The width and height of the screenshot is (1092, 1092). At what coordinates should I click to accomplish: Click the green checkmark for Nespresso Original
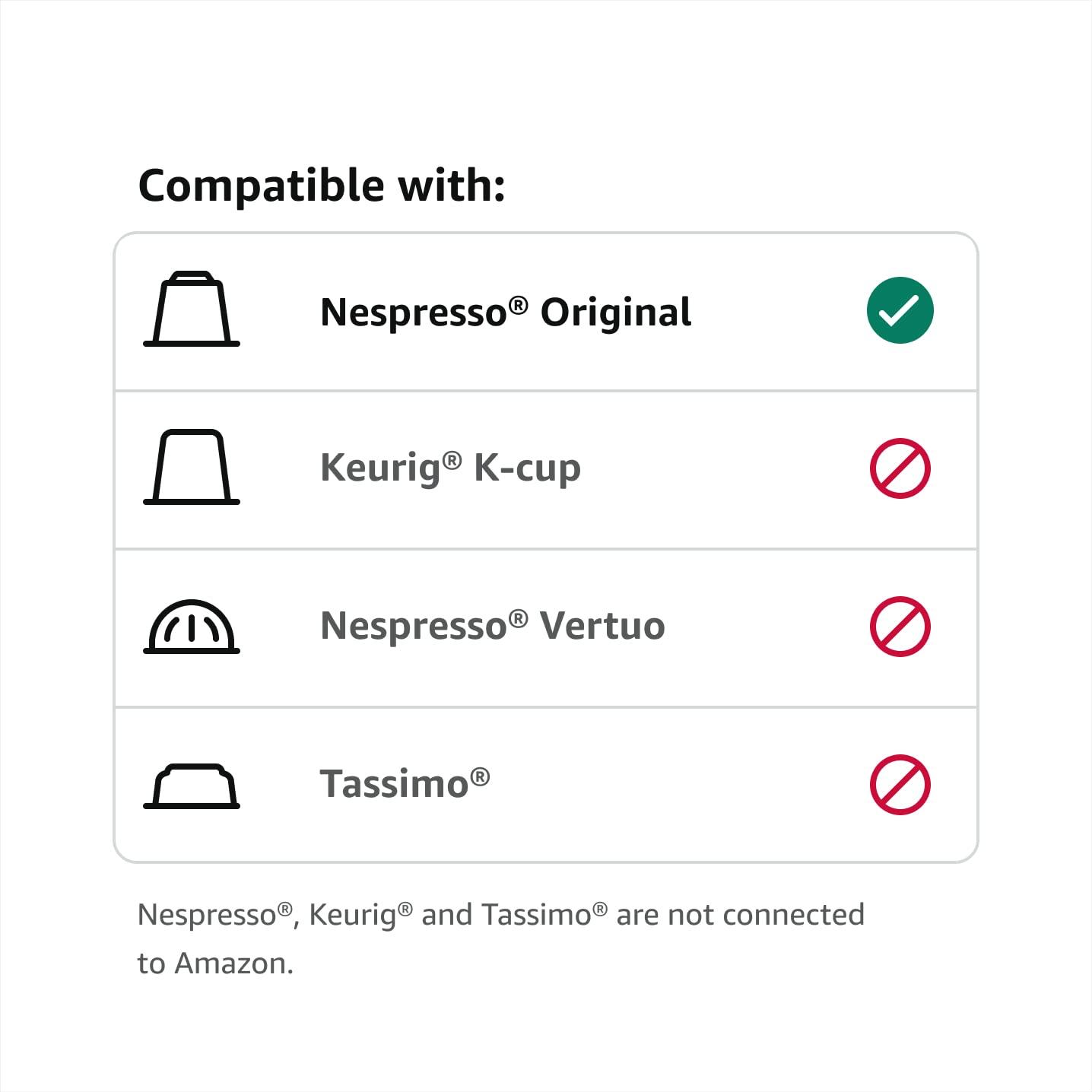click(x=900, y=310)
